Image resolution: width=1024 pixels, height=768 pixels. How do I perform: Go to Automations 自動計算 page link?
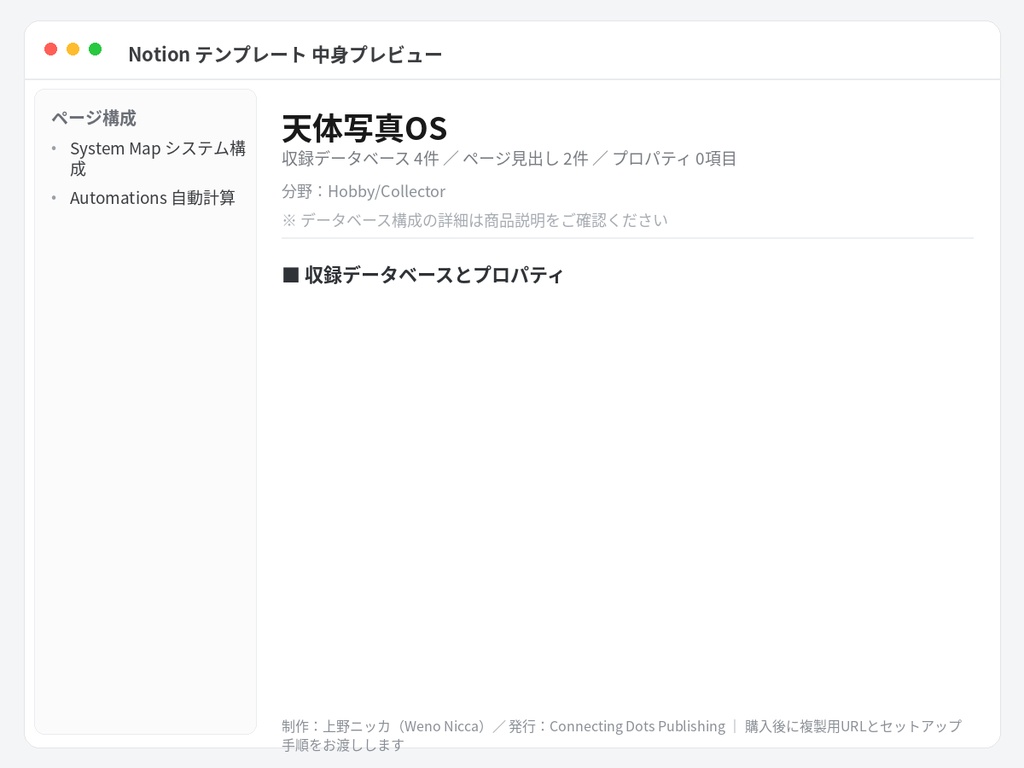click(x=152, y=198)
